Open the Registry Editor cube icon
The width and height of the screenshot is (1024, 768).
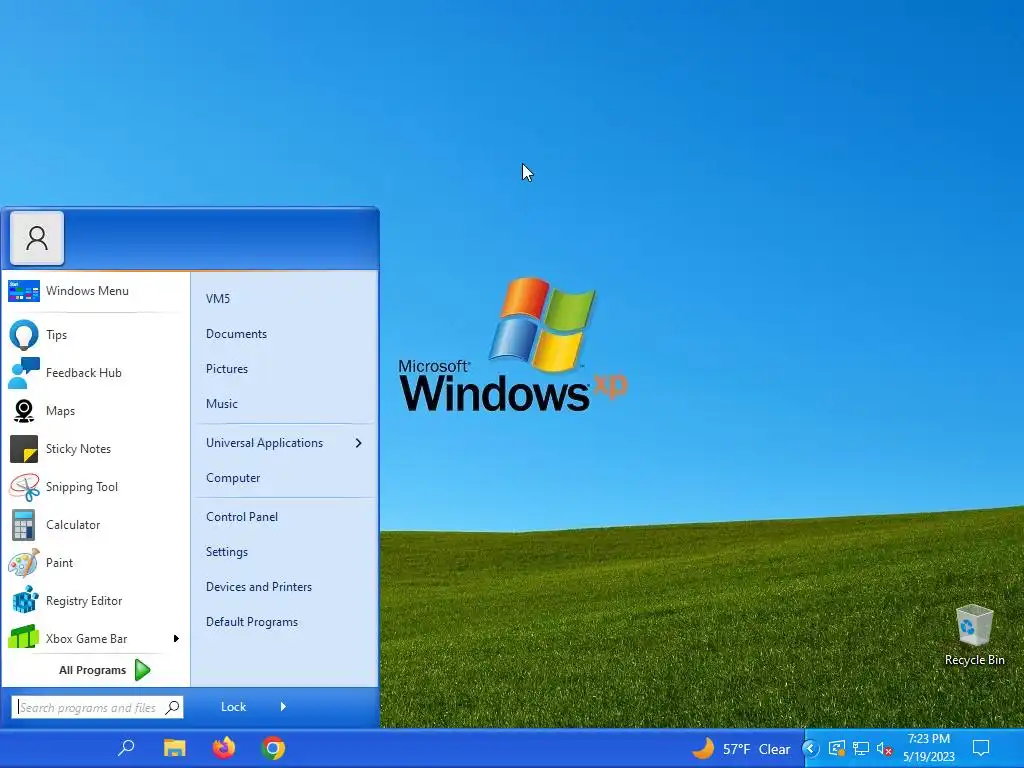[x=24, y=601]
